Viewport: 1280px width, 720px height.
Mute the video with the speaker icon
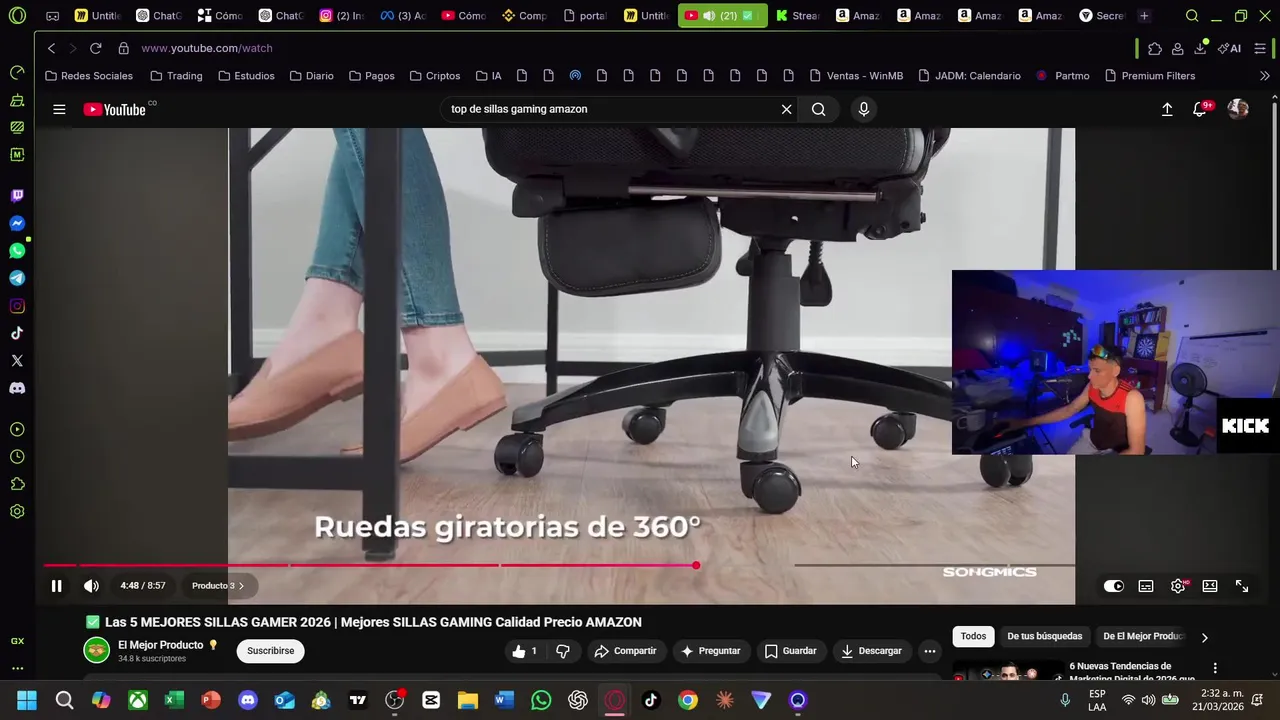pos(91,586)
